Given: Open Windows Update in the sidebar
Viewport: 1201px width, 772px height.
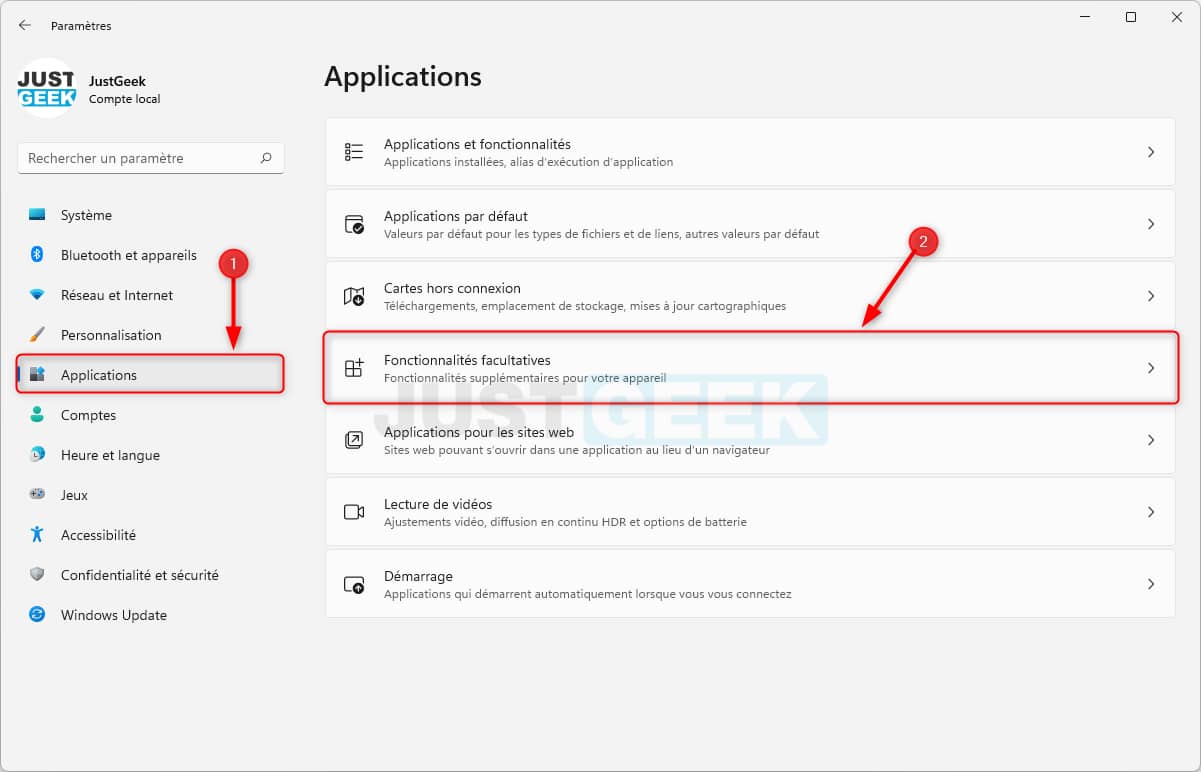Looking at the screenshot, I should pos(151,615).
